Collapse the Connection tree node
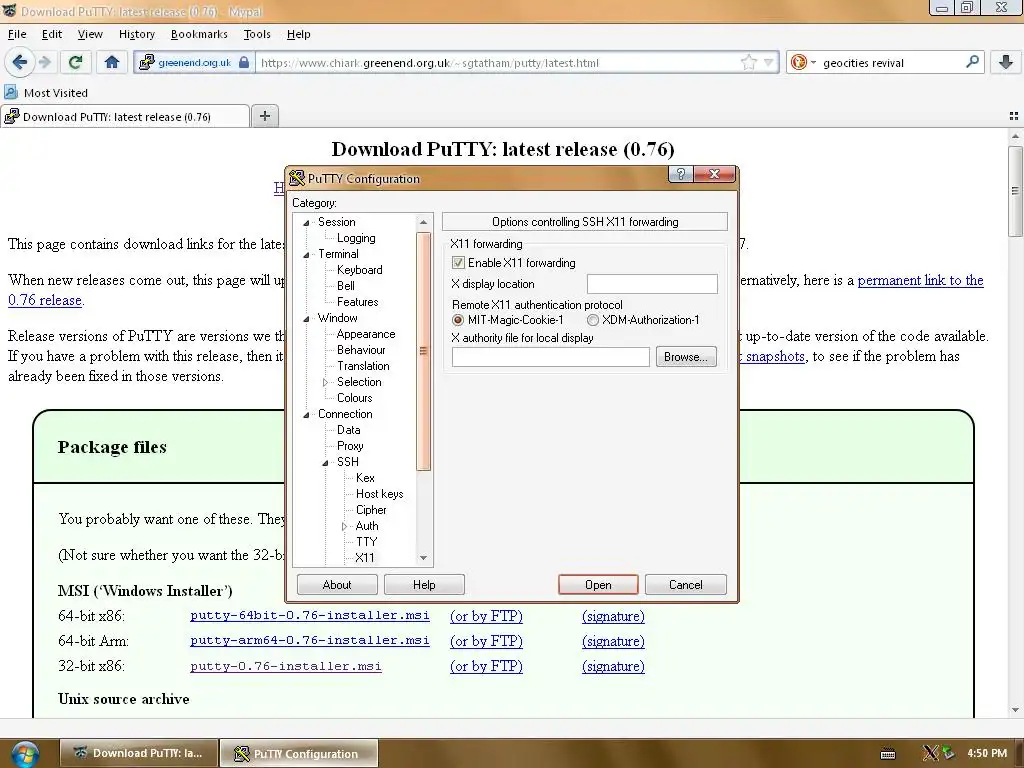The image size is (1024, 768). [306, 415]
